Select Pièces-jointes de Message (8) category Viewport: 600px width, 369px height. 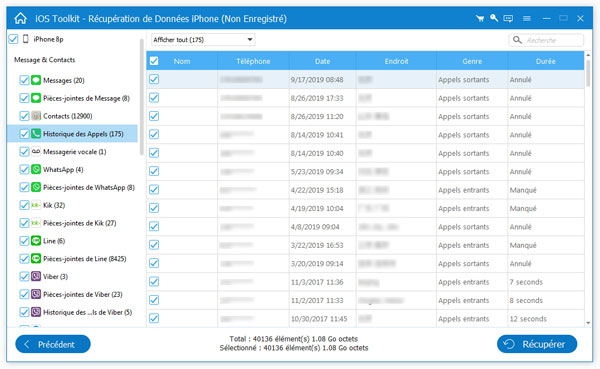tap(86, 98)
